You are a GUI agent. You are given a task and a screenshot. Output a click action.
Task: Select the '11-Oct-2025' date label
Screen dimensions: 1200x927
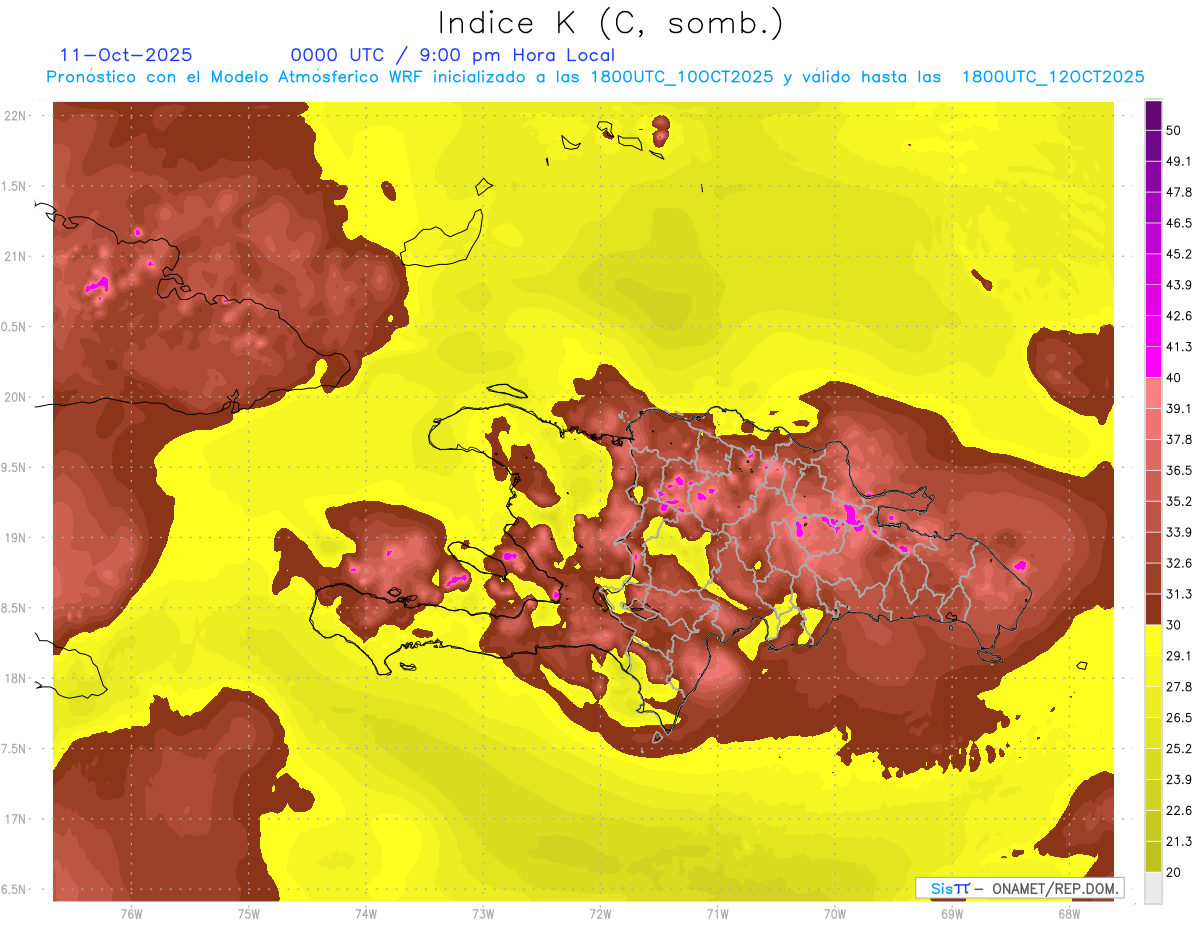click(126, 55)
